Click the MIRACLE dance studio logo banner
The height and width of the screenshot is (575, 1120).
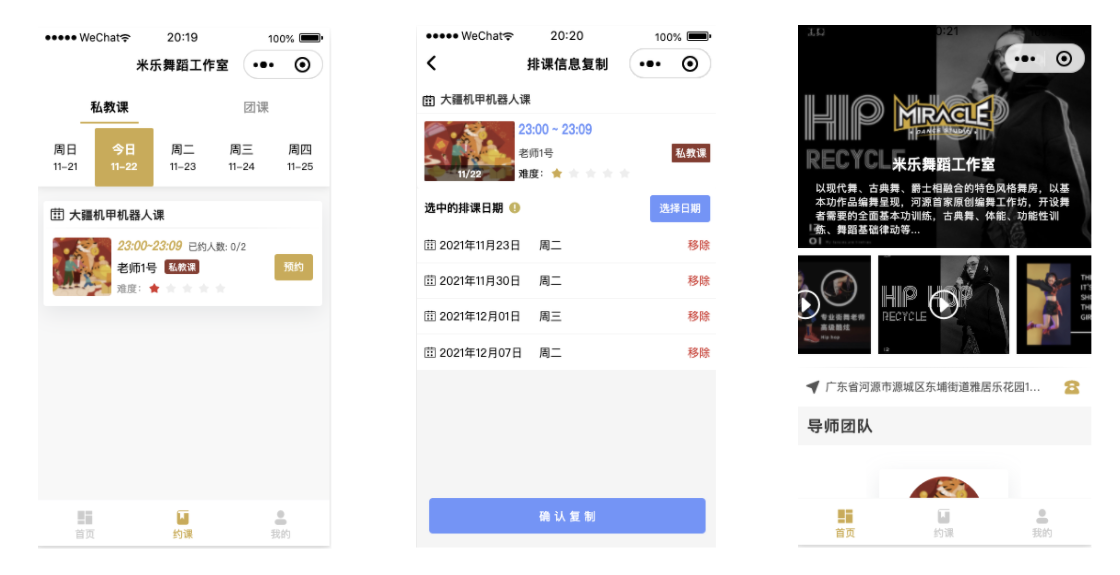coord(944,116)
